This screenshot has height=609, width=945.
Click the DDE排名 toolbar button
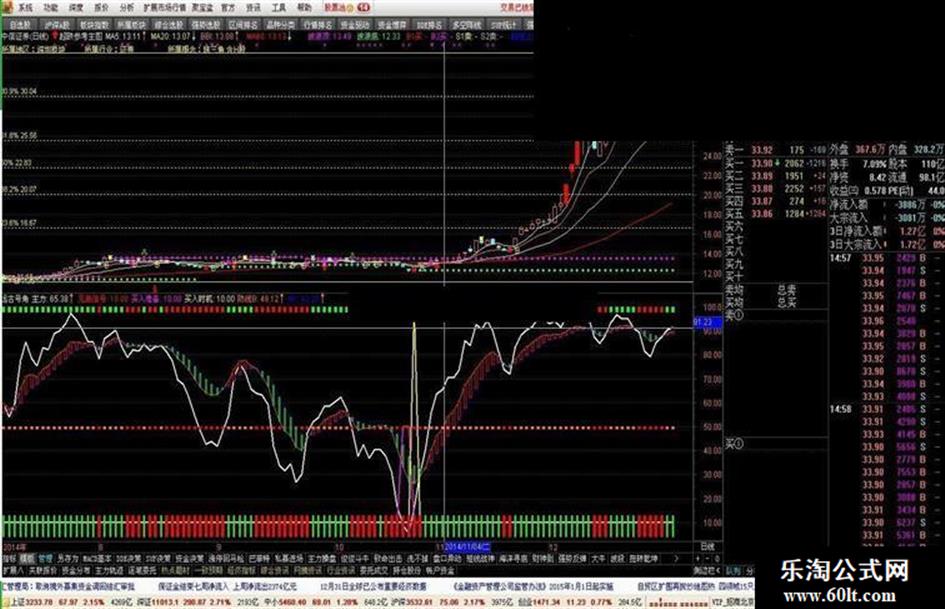pyautogui.click(x=429, y=25)
